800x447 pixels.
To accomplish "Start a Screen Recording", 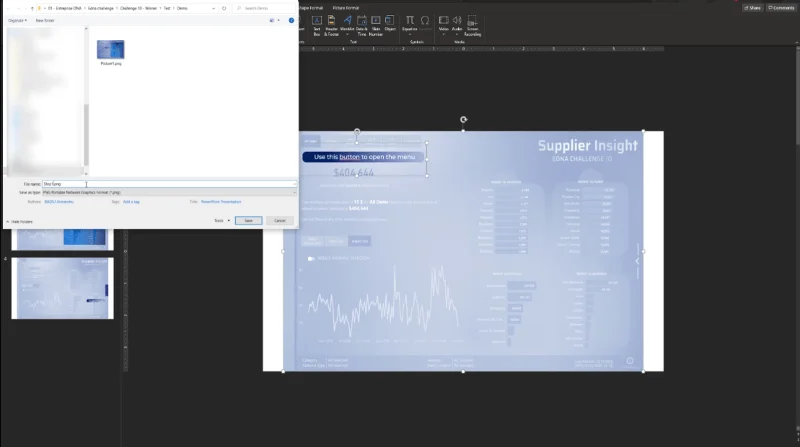I will click(x=472, y=26).
